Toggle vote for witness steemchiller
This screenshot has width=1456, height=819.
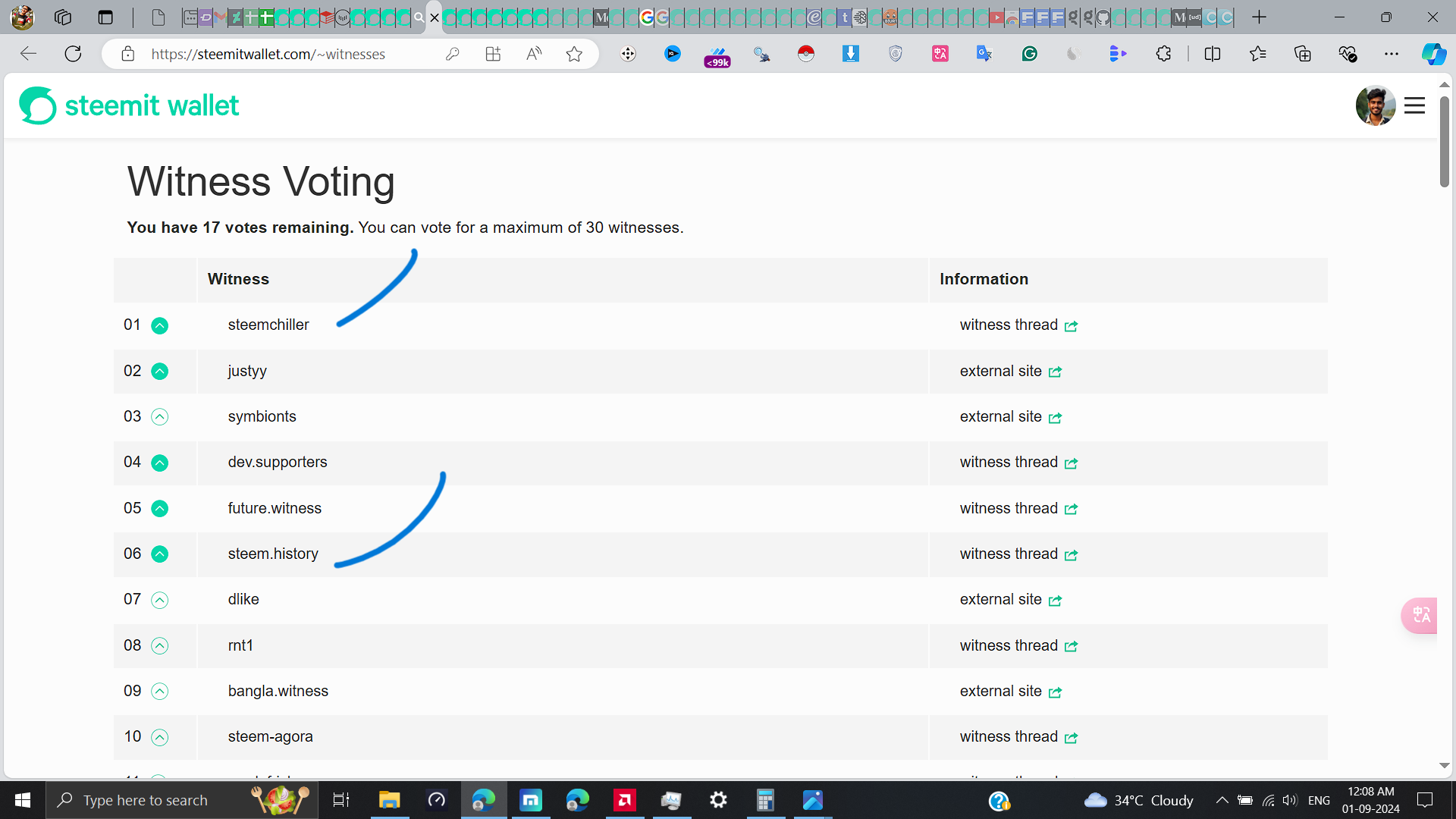point(159,326)
